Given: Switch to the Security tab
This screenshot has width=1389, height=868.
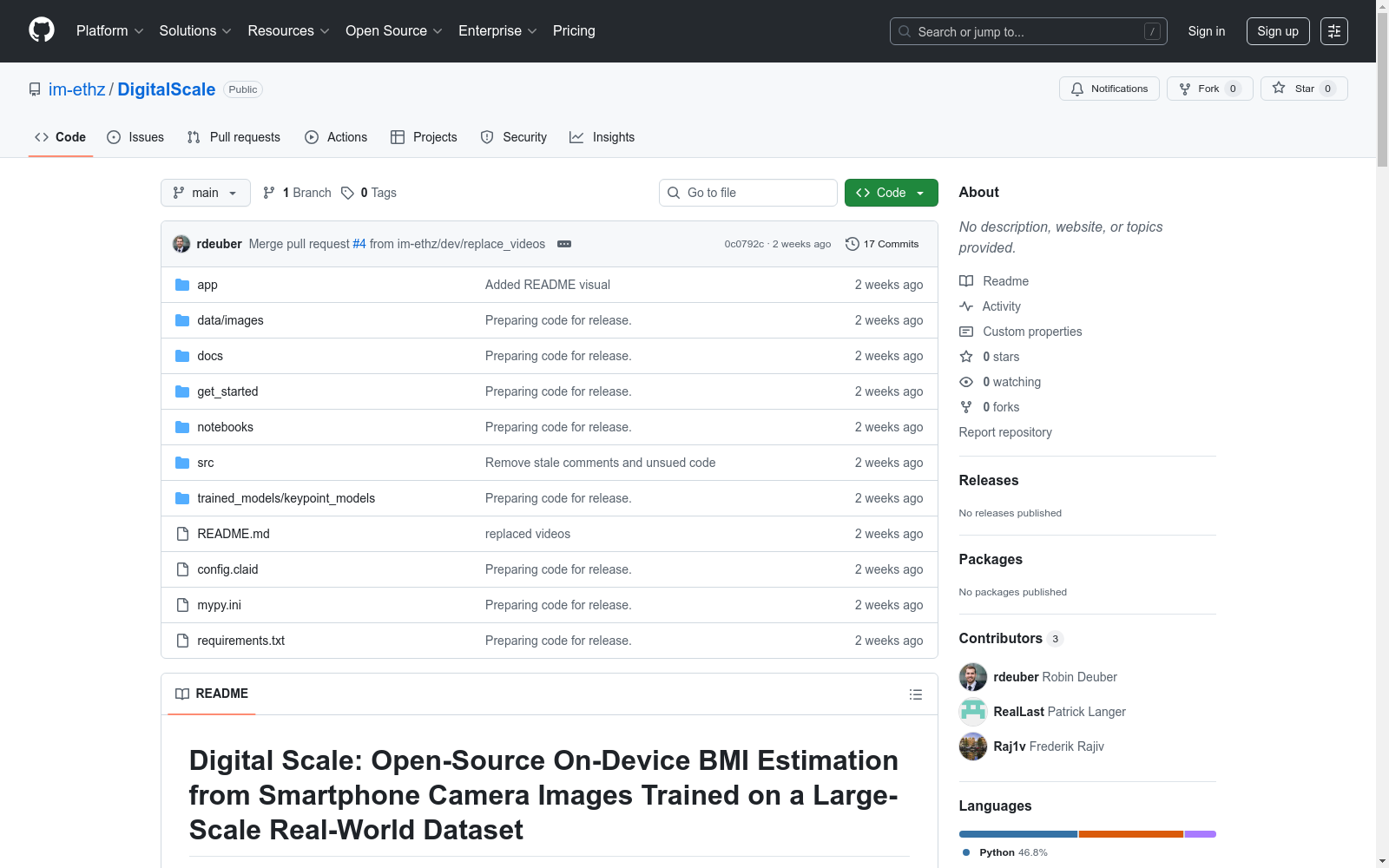Looking at the screenshot, I should (x=514, y=137).
